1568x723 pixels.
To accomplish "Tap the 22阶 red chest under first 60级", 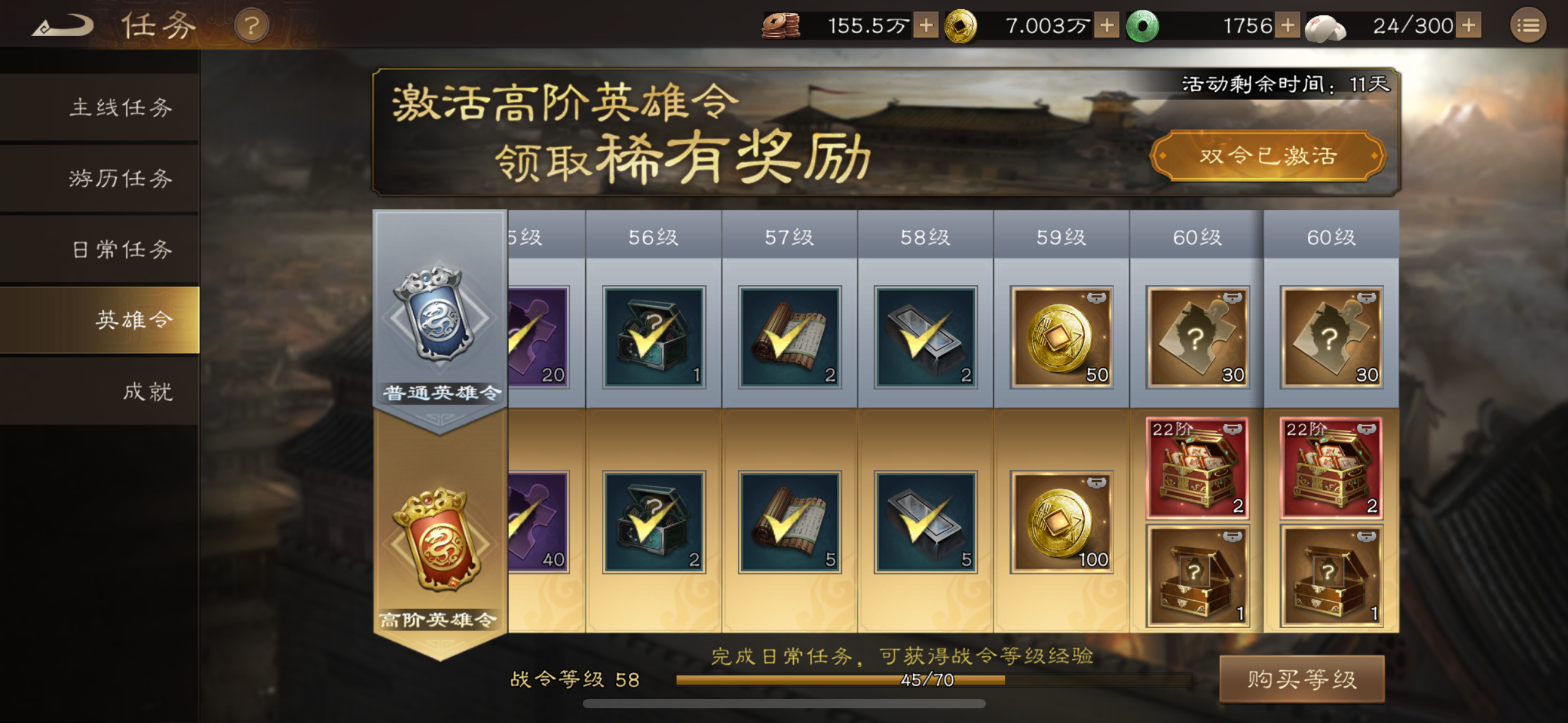I will [1197, 469].
